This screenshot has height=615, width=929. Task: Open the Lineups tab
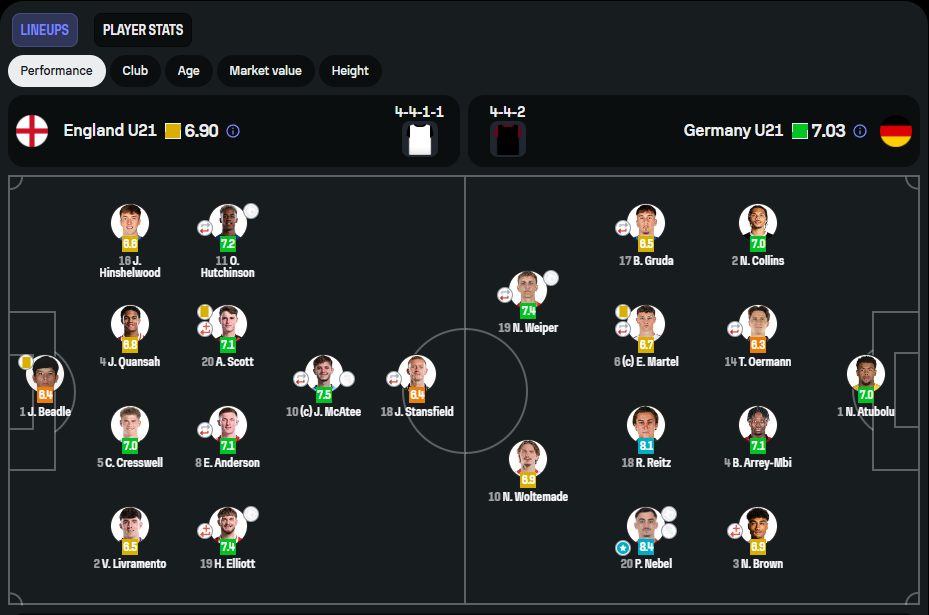pyautogui.click(x=45, y=30)
